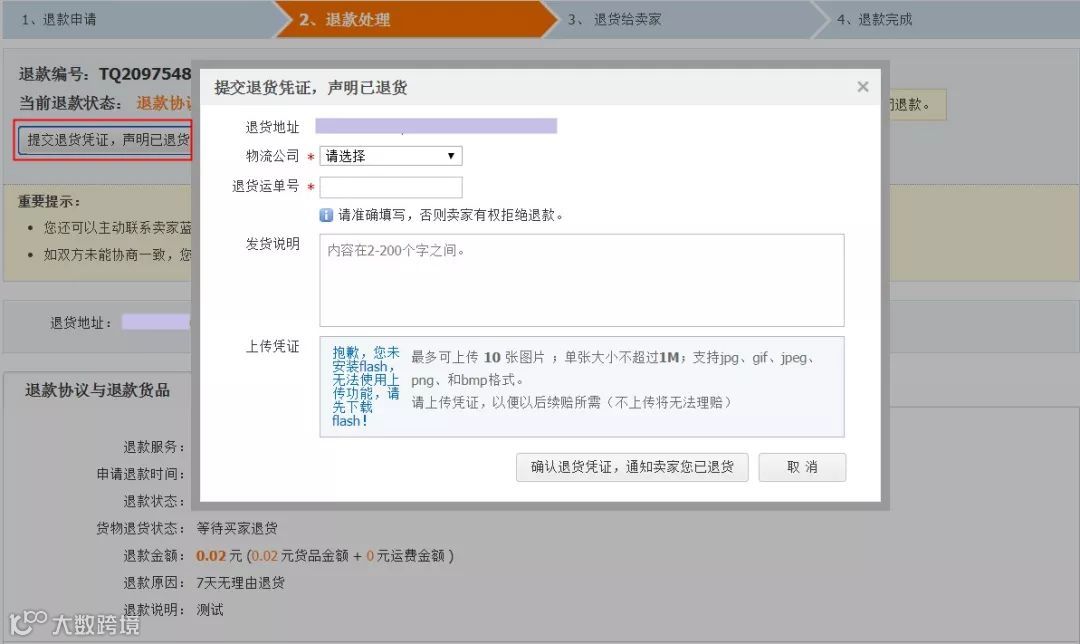
Task: Click the 如双方未能协商一致 bullet text
Action: point(117,254)
